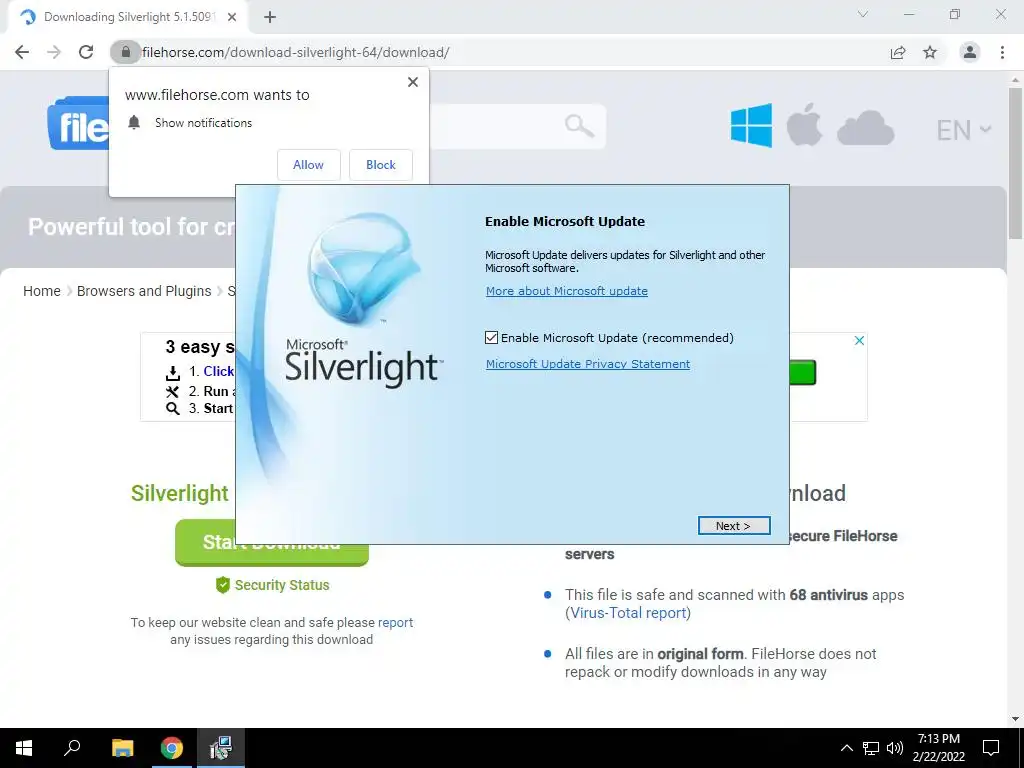The image size is (1024, 768).
Task: Open taskbar search magnifier
Action: click(x=72, y=748)
